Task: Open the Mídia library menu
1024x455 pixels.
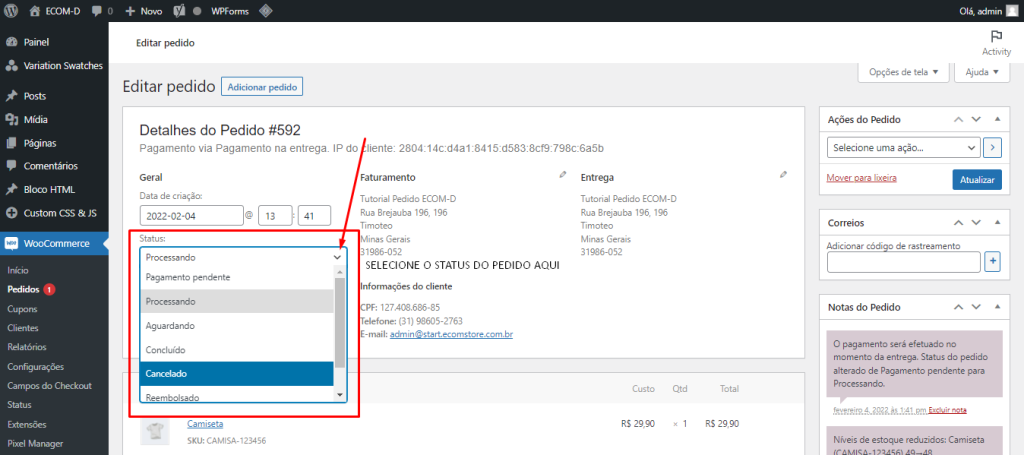Action: click(35, 119)
